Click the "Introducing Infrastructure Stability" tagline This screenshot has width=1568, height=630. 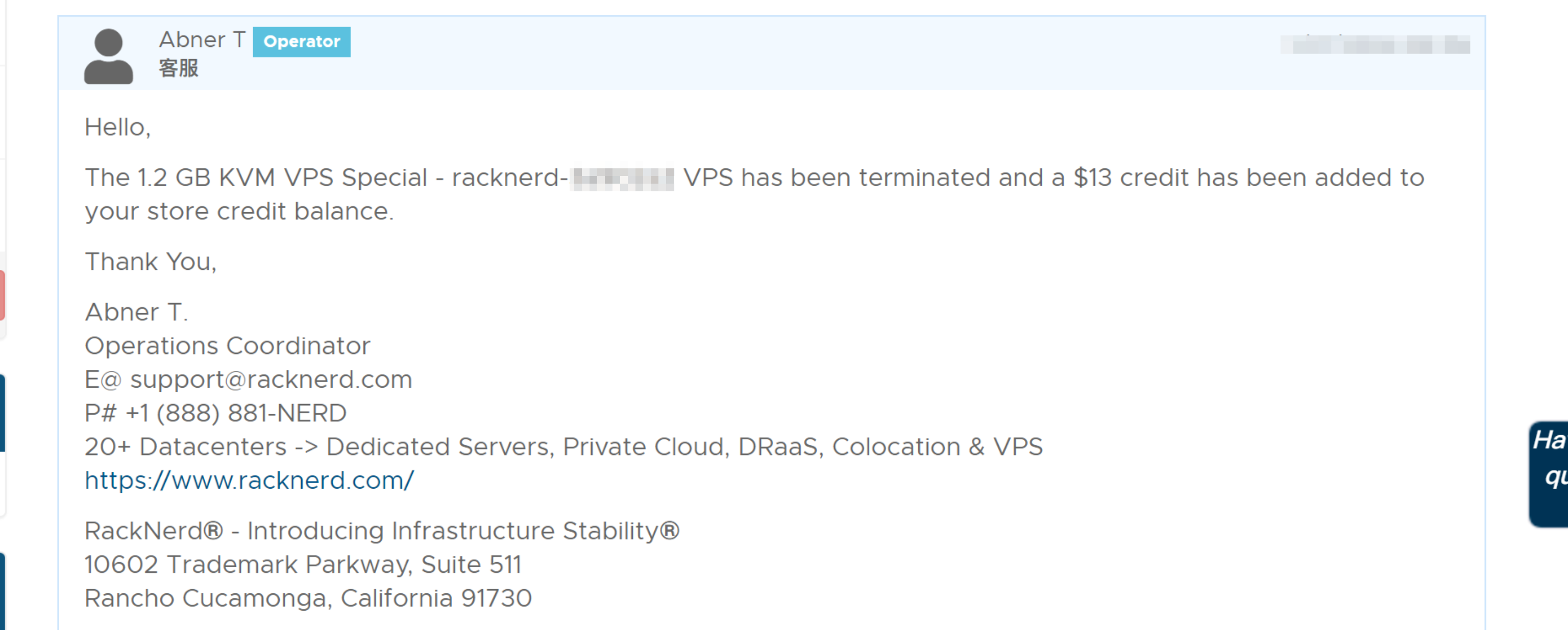[x=462, y=531]
